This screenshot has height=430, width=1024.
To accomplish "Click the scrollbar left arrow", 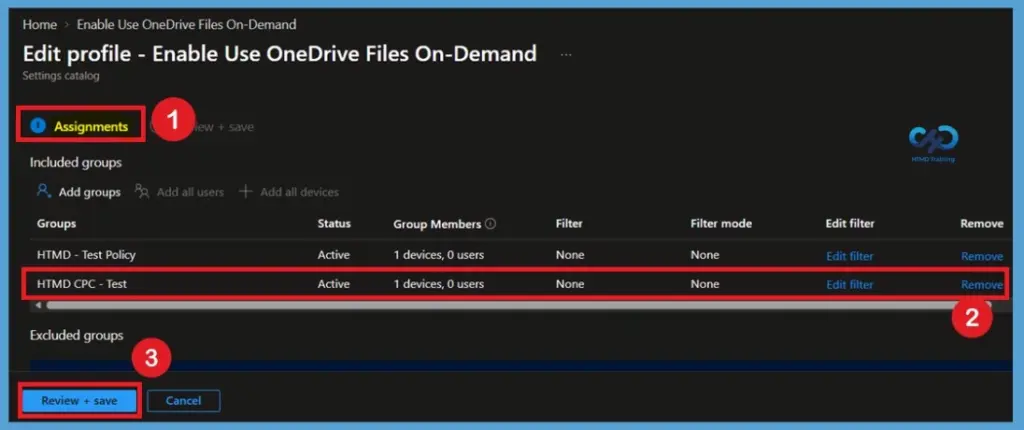I will point(38,305).
